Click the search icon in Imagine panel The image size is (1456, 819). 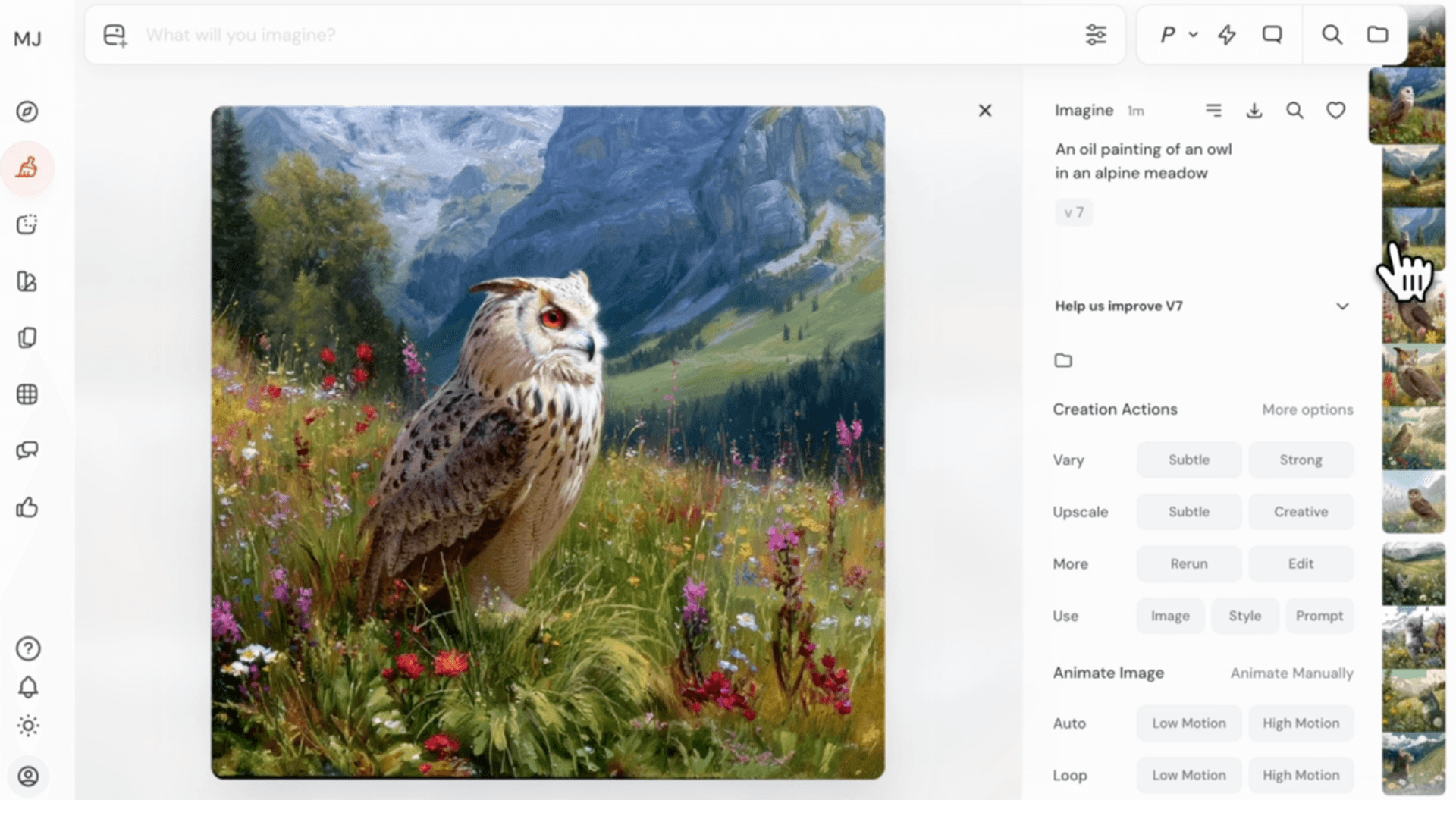pyautogui.click(x=1294, y=111)
